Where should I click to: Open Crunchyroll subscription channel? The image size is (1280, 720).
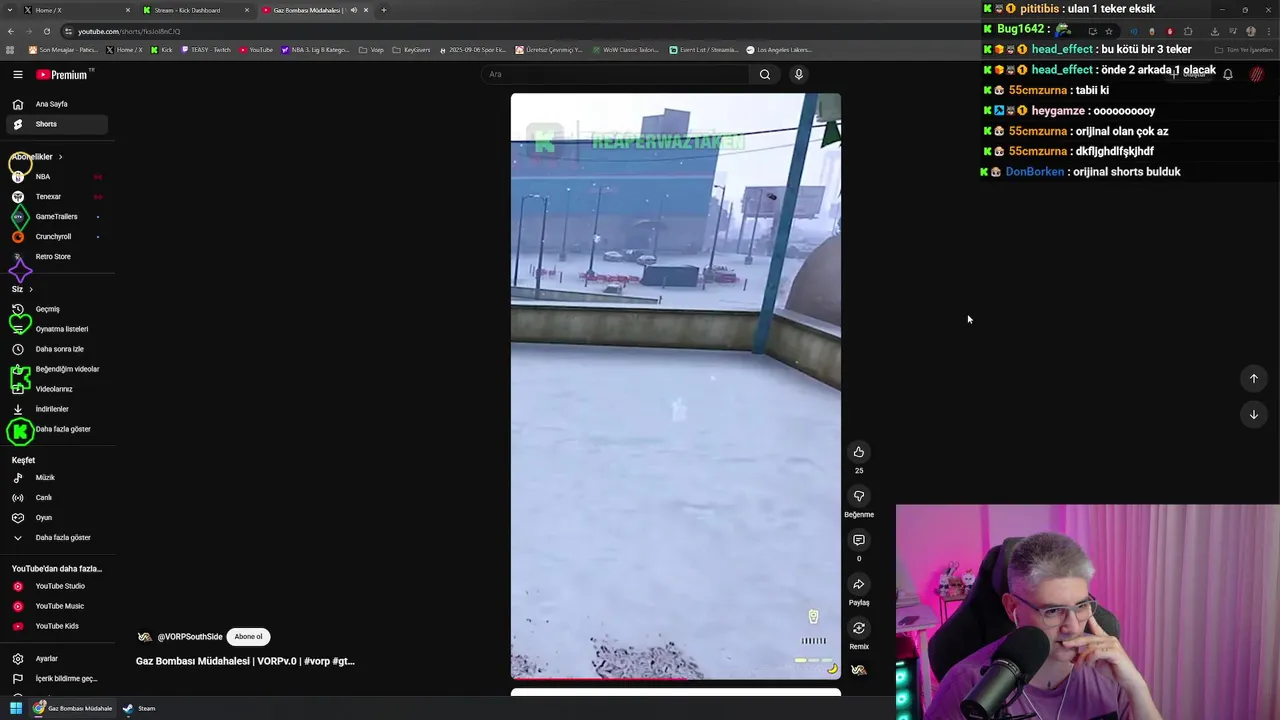56,237
